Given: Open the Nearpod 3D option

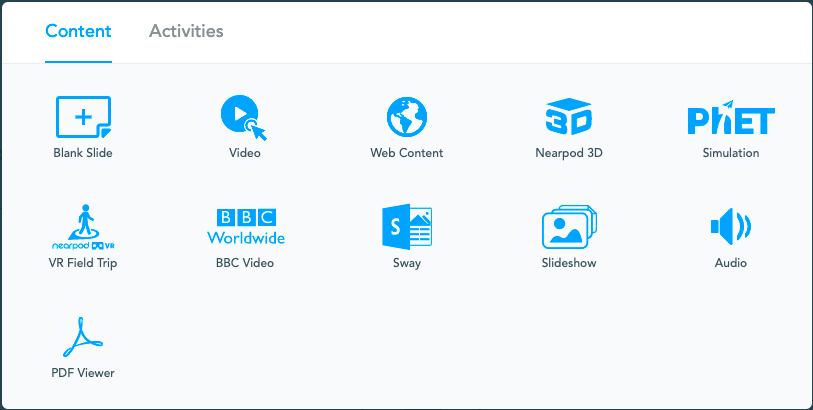Looking at the screenshot, I should (569, 117).
